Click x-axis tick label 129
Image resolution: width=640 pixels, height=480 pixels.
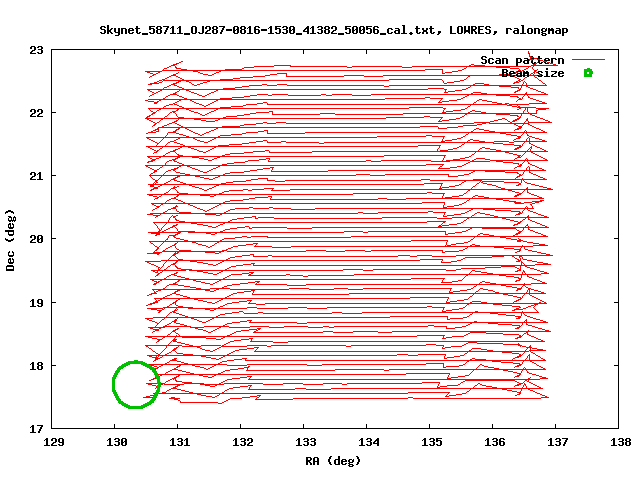(x=53, y=442)
